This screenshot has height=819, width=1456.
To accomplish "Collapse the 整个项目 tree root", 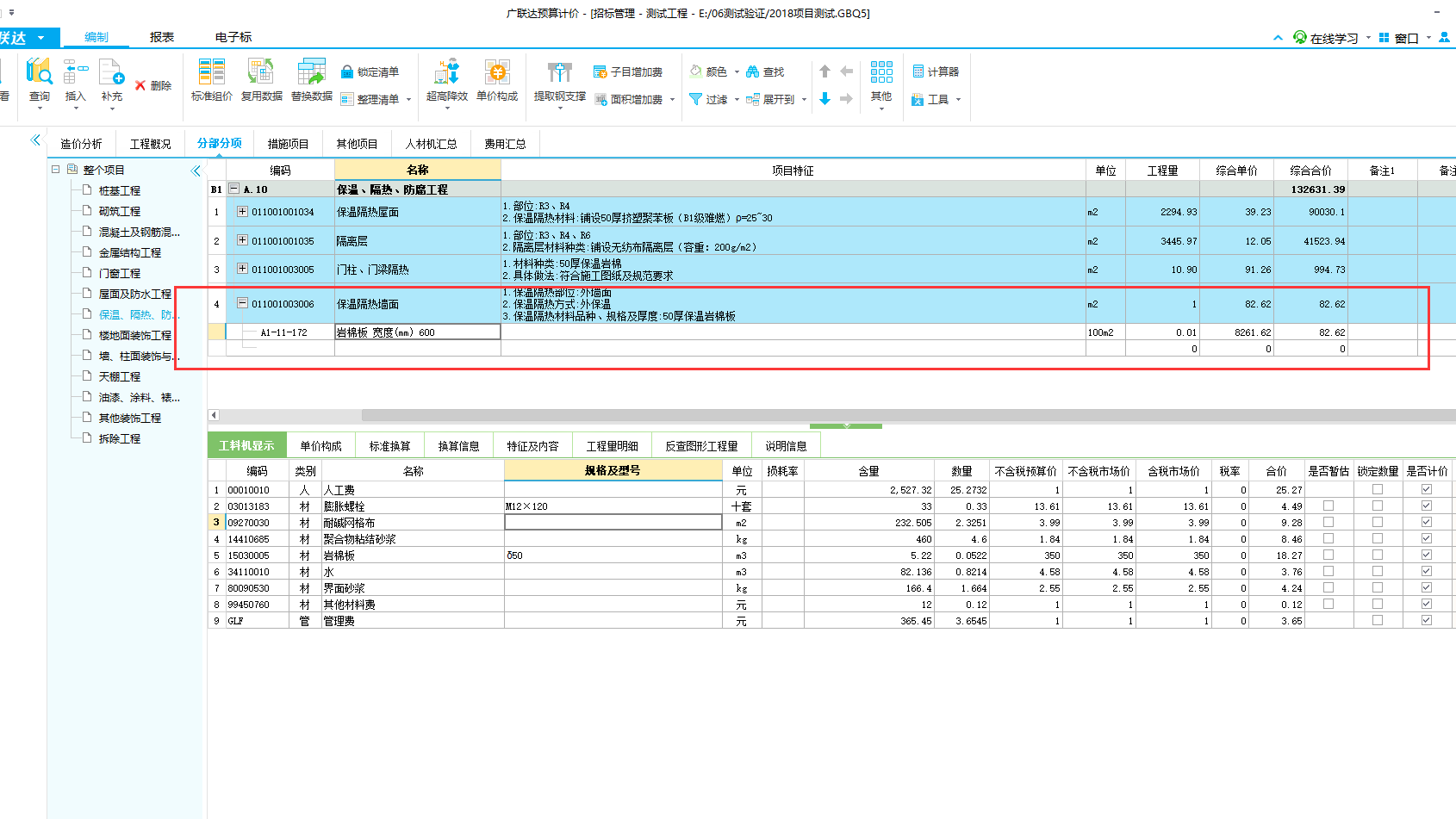I will coord(56,170).
